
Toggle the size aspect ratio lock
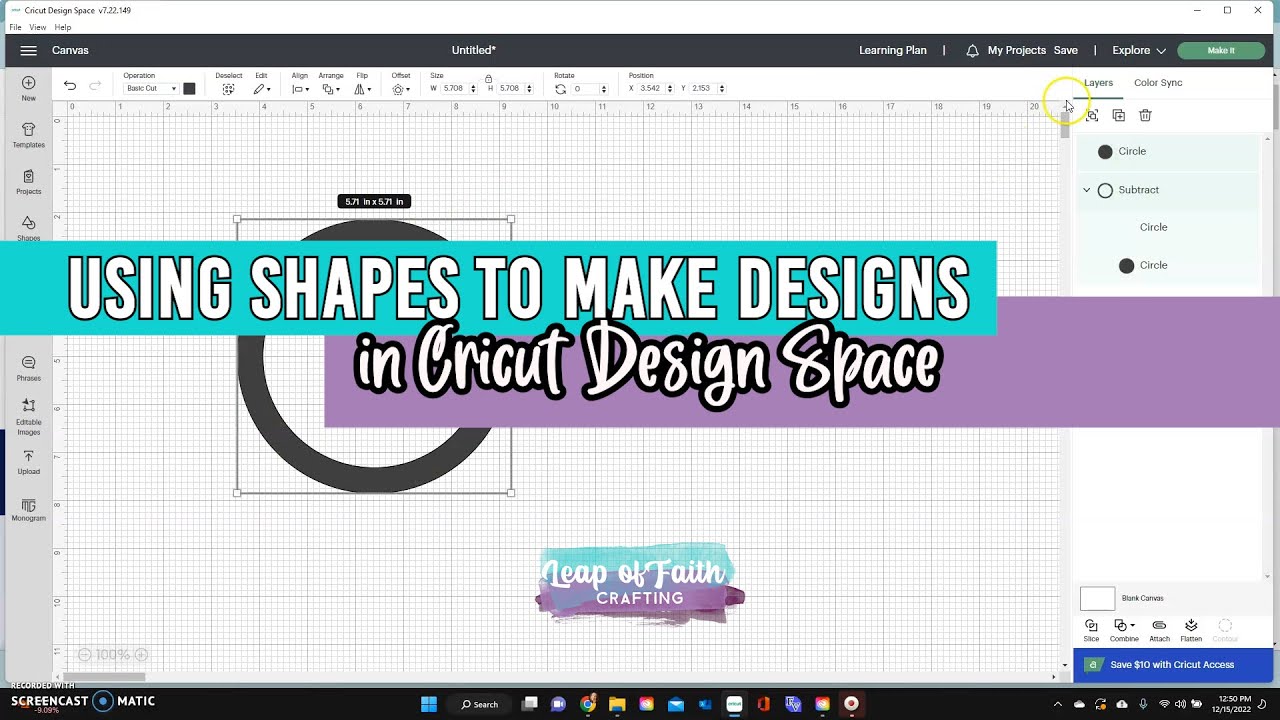click(488, 78)
